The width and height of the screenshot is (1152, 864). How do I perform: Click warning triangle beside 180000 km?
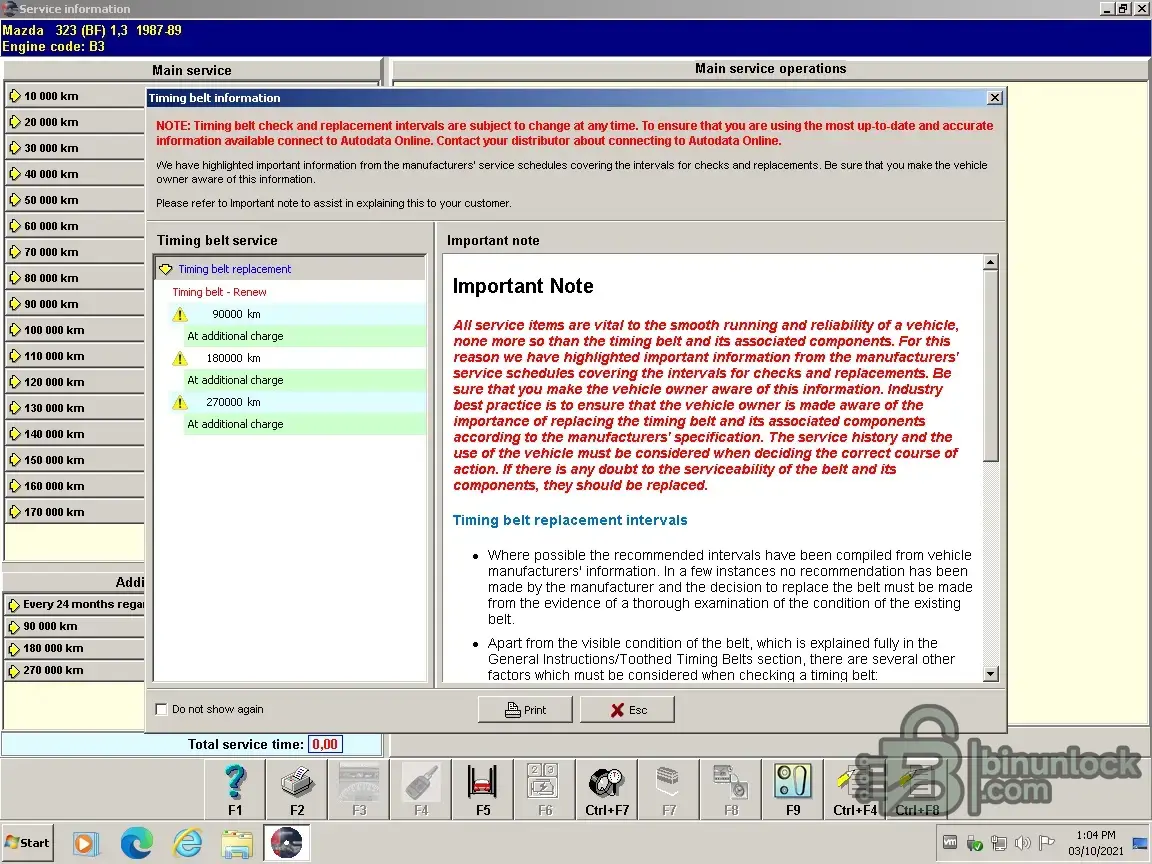click(x=179, y=359)
